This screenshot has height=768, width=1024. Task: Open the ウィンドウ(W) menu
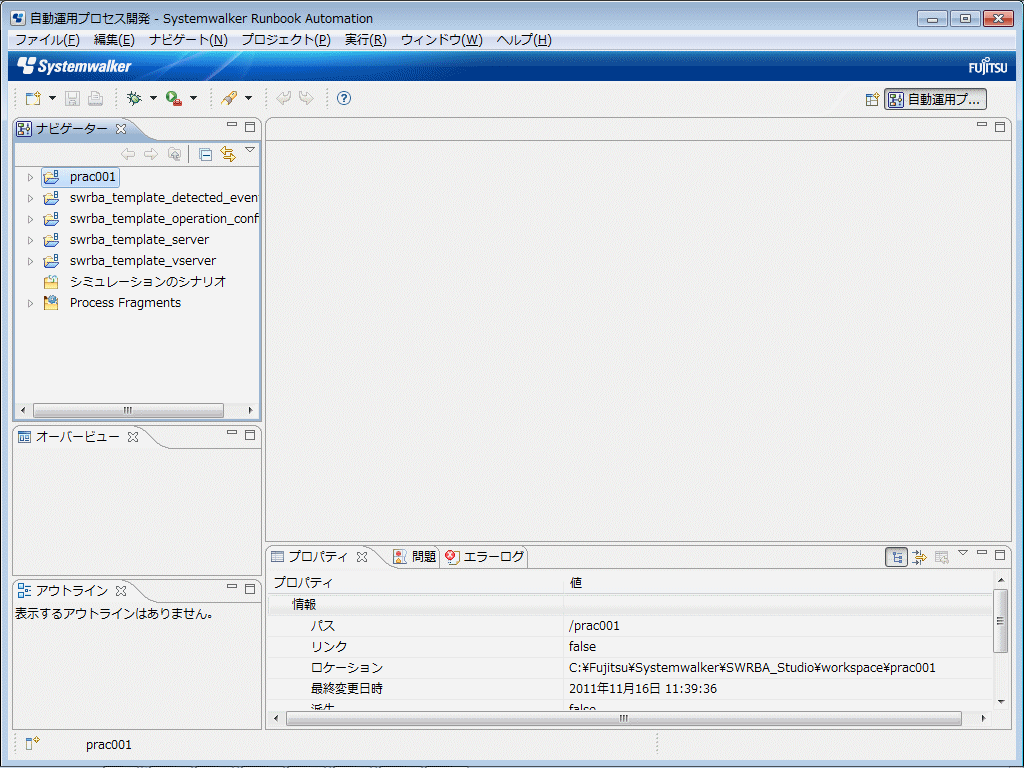pos(441,40)
